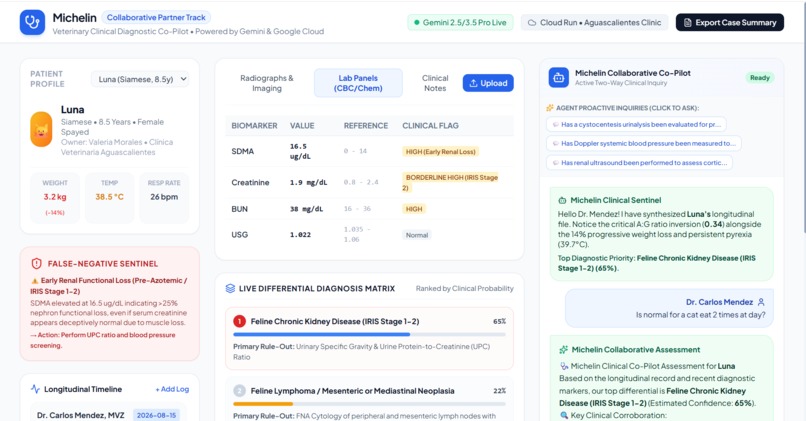The image size is (806, 421).
Task: Open the Clinical Notes tab
Action: point(435,83)
